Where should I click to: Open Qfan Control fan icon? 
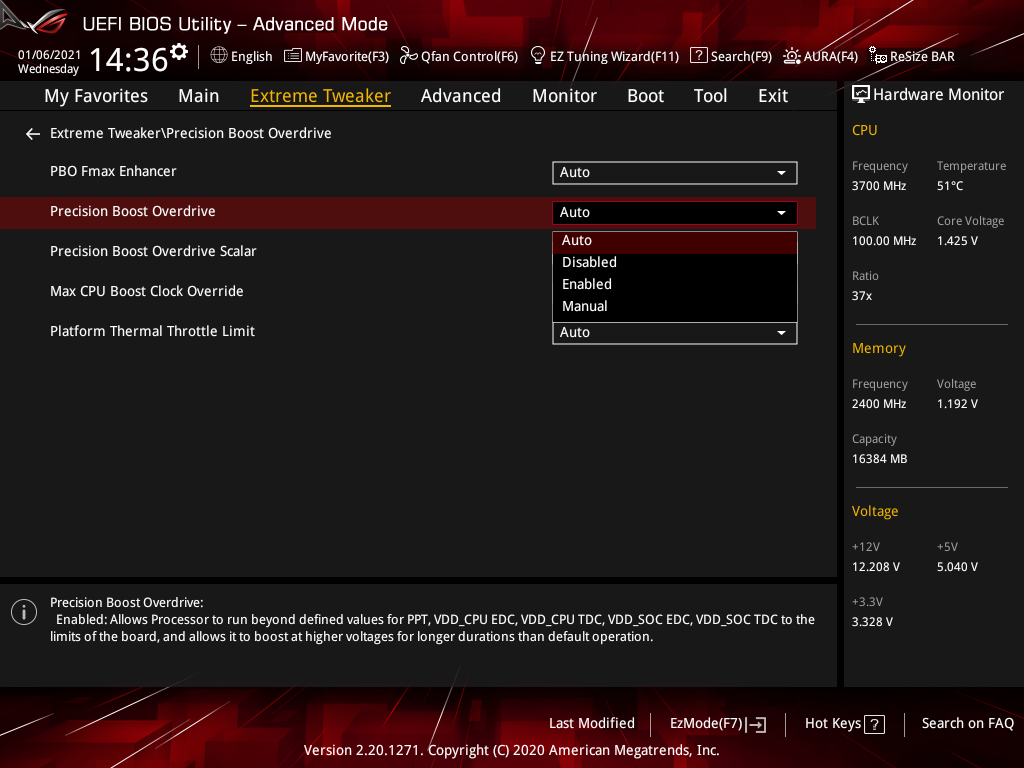pos(408,56)
